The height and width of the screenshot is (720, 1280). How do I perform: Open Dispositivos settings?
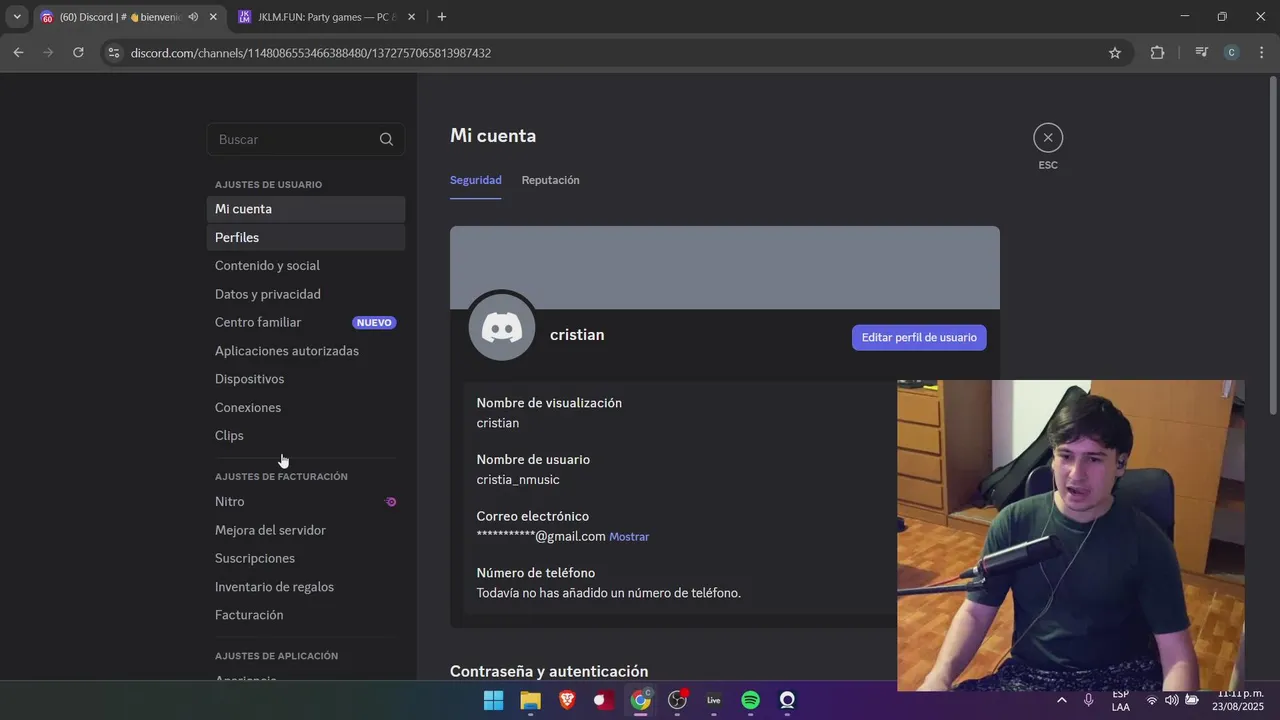306,379
